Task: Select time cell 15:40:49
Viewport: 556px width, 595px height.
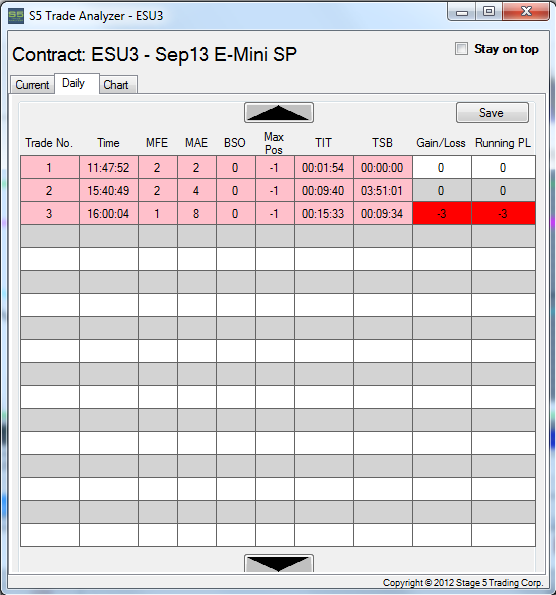Action: [109, 190]
